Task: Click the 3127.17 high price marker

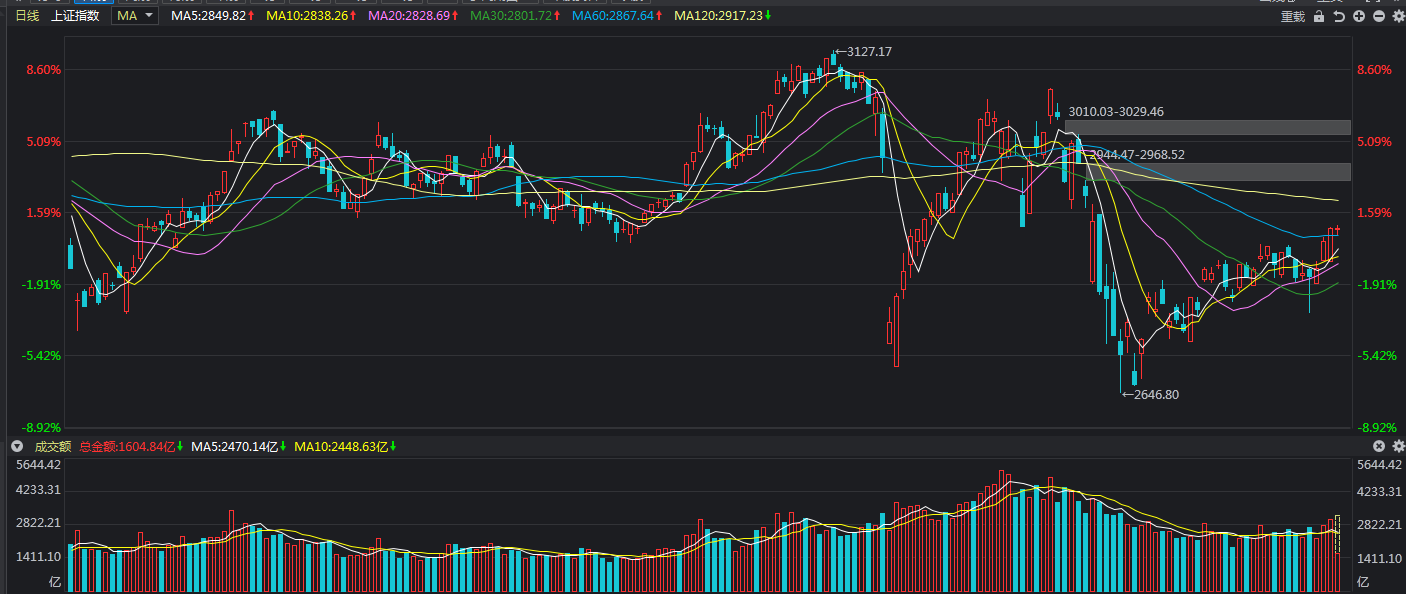Action: click(867, 51)
